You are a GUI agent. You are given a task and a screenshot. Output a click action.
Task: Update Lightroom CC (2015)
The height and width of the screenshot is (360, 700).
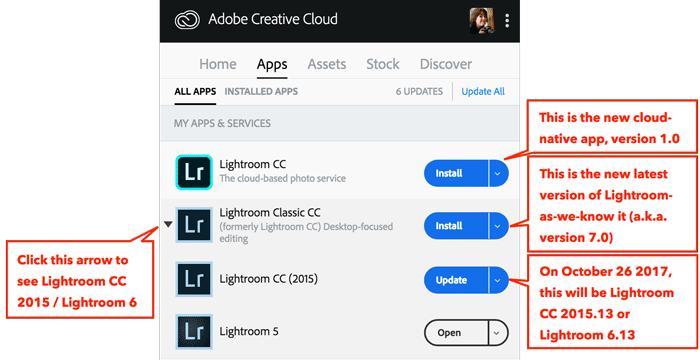(x=456, y=280)
